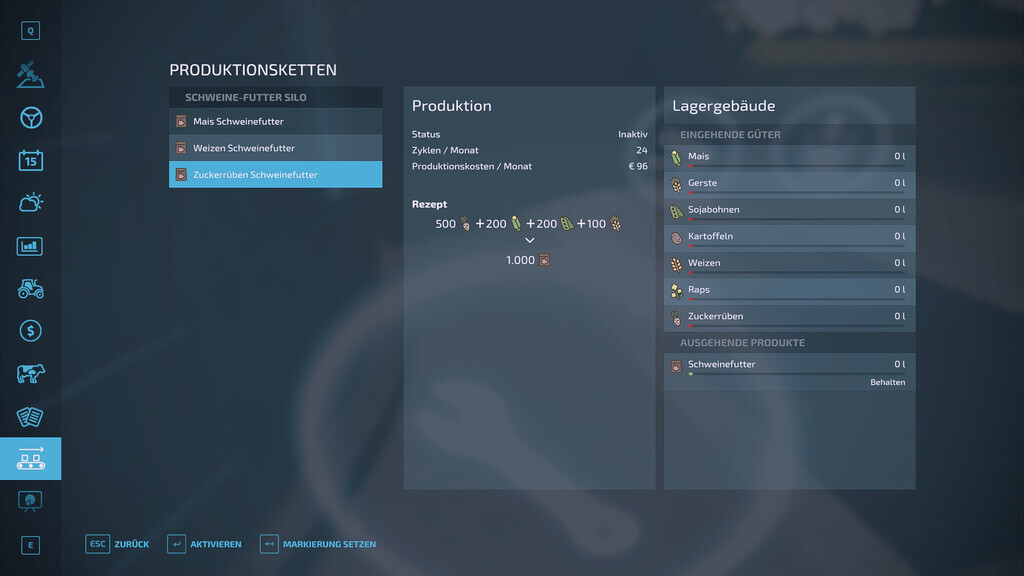Click the E next page key icon
The image size is (1024, 576).
30,545
